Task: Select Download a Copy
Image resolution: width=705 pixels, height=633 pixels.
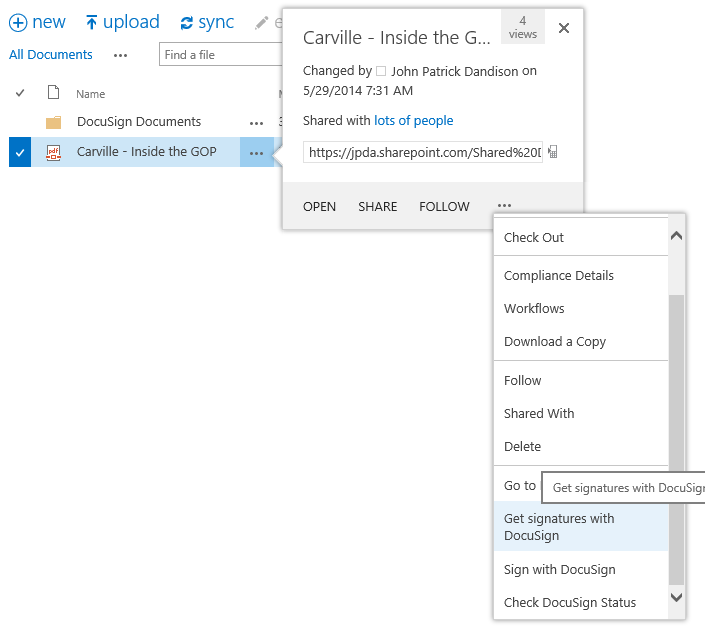Action: [x=581, y=342]
